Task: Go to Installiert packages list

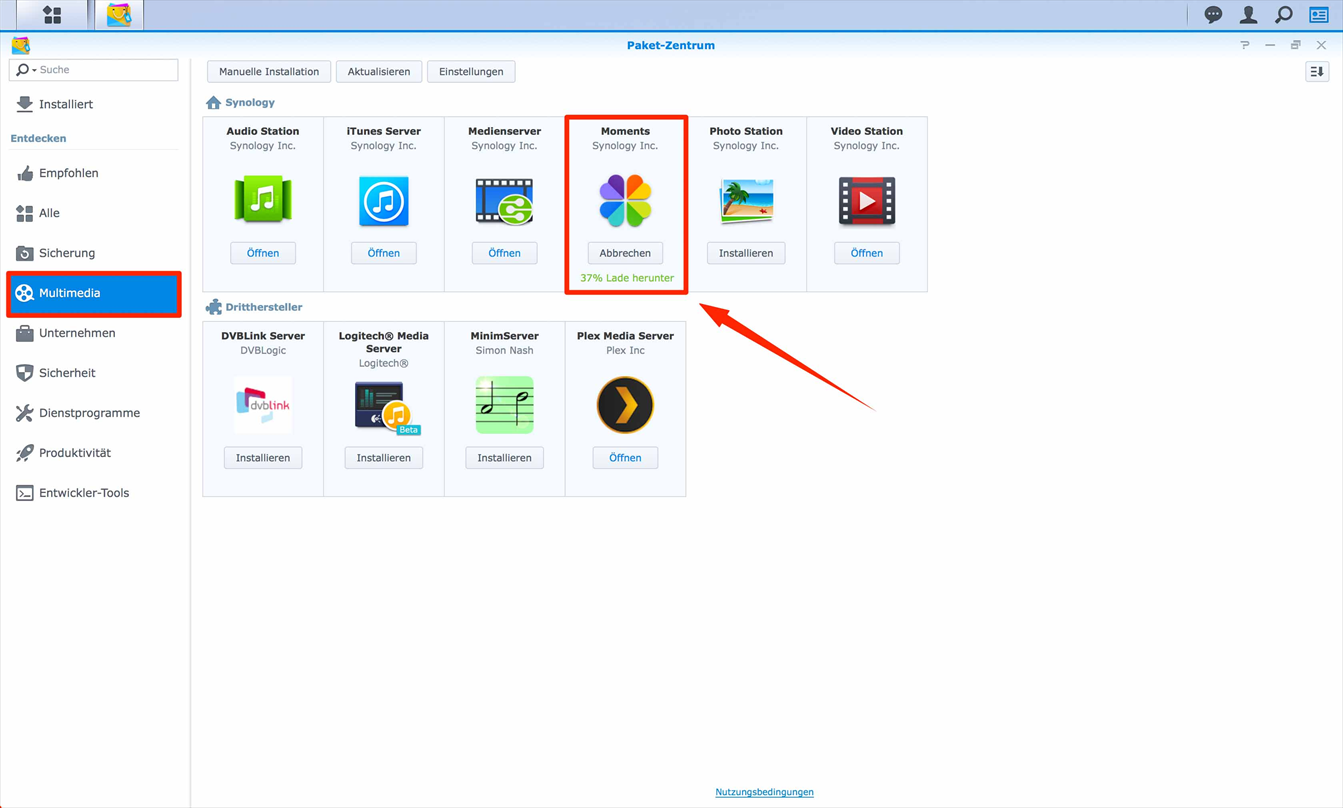Action: (x=94, y=104)
